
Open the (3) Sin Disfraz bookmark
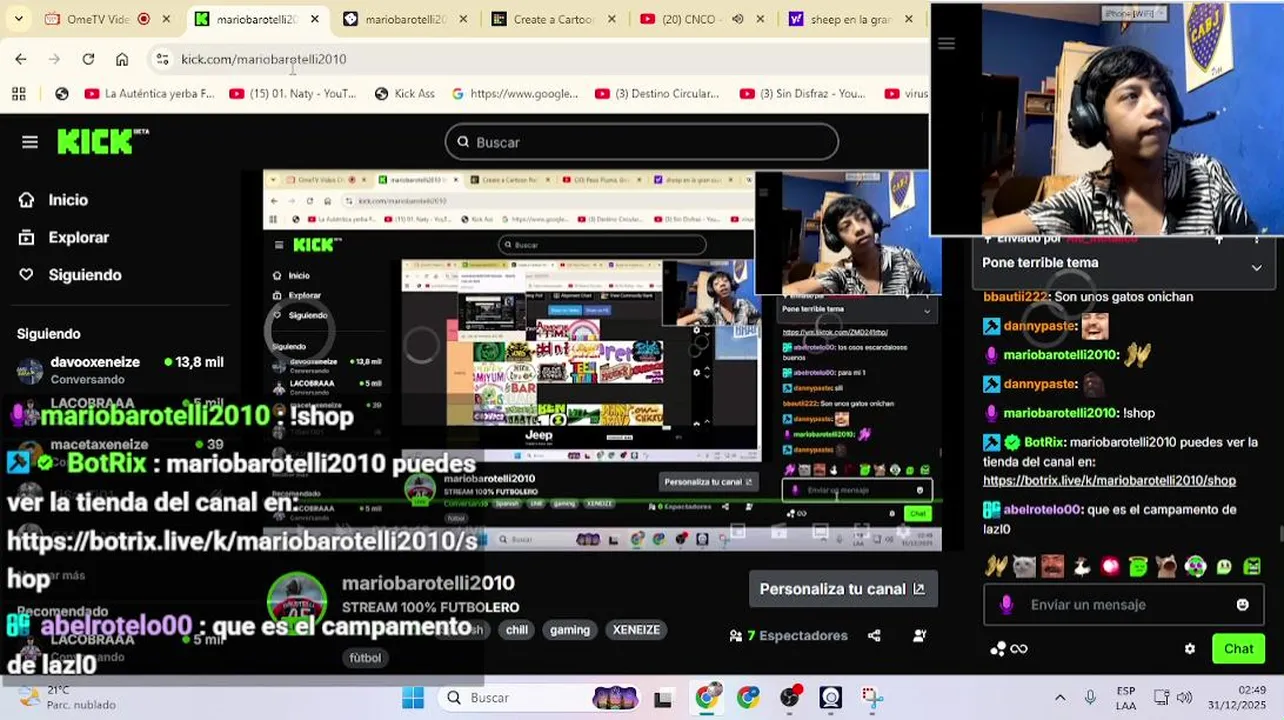tap(803, 93)
